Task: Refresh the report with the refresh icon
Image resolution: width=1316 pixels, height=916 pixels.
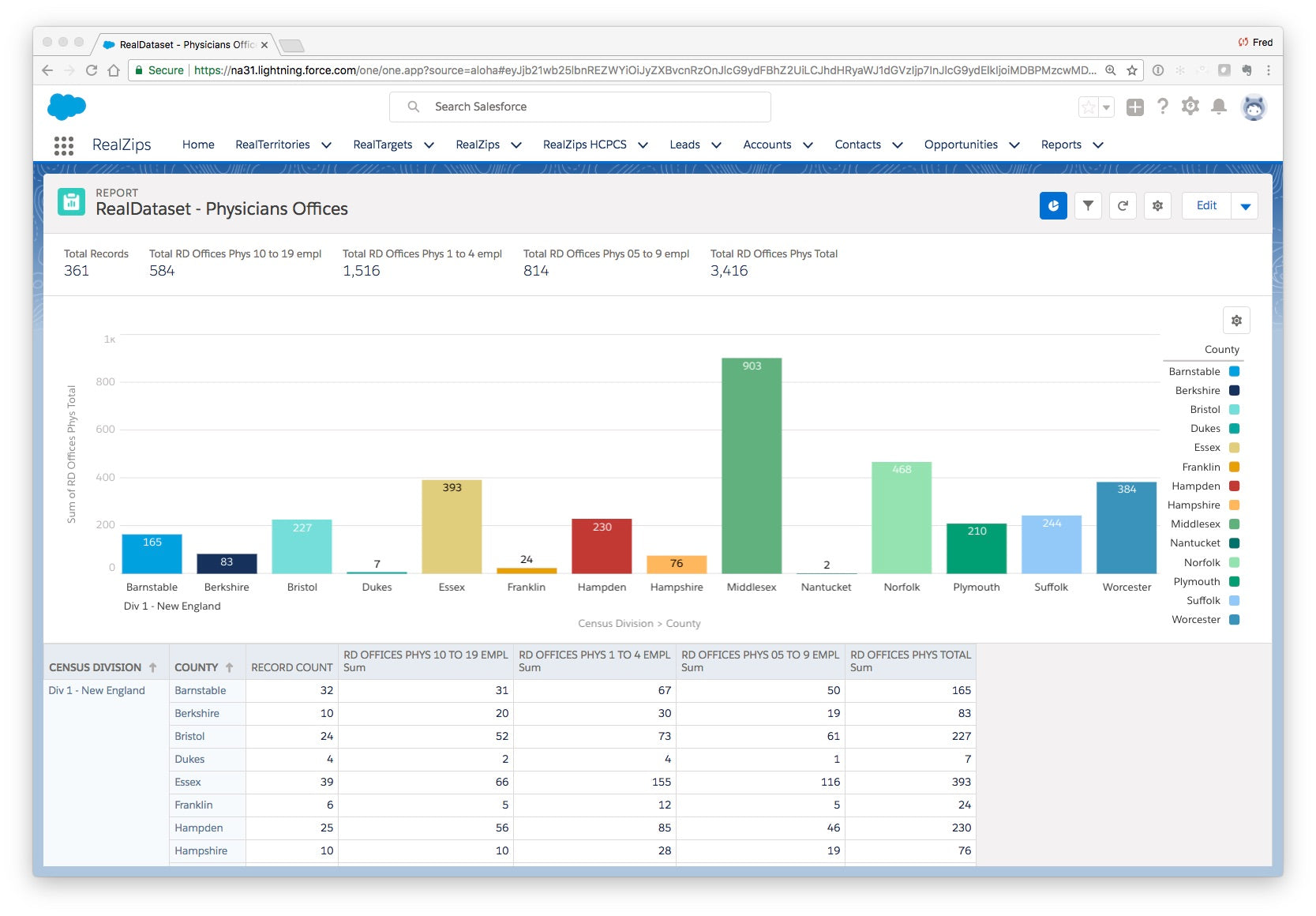Action: tap(1123, 206)
